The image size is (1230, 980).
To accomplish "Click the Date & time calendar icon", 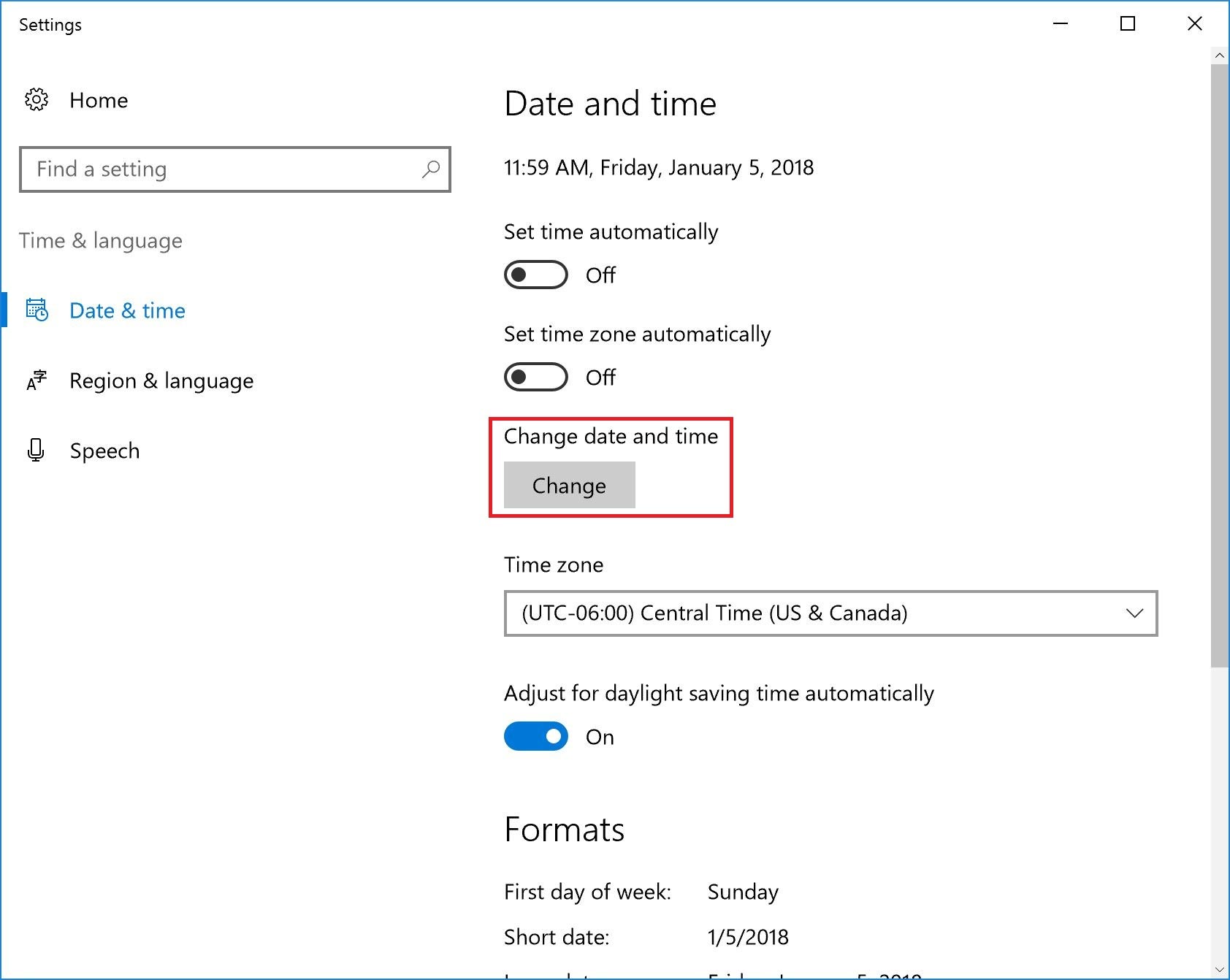I will [37, 310].
